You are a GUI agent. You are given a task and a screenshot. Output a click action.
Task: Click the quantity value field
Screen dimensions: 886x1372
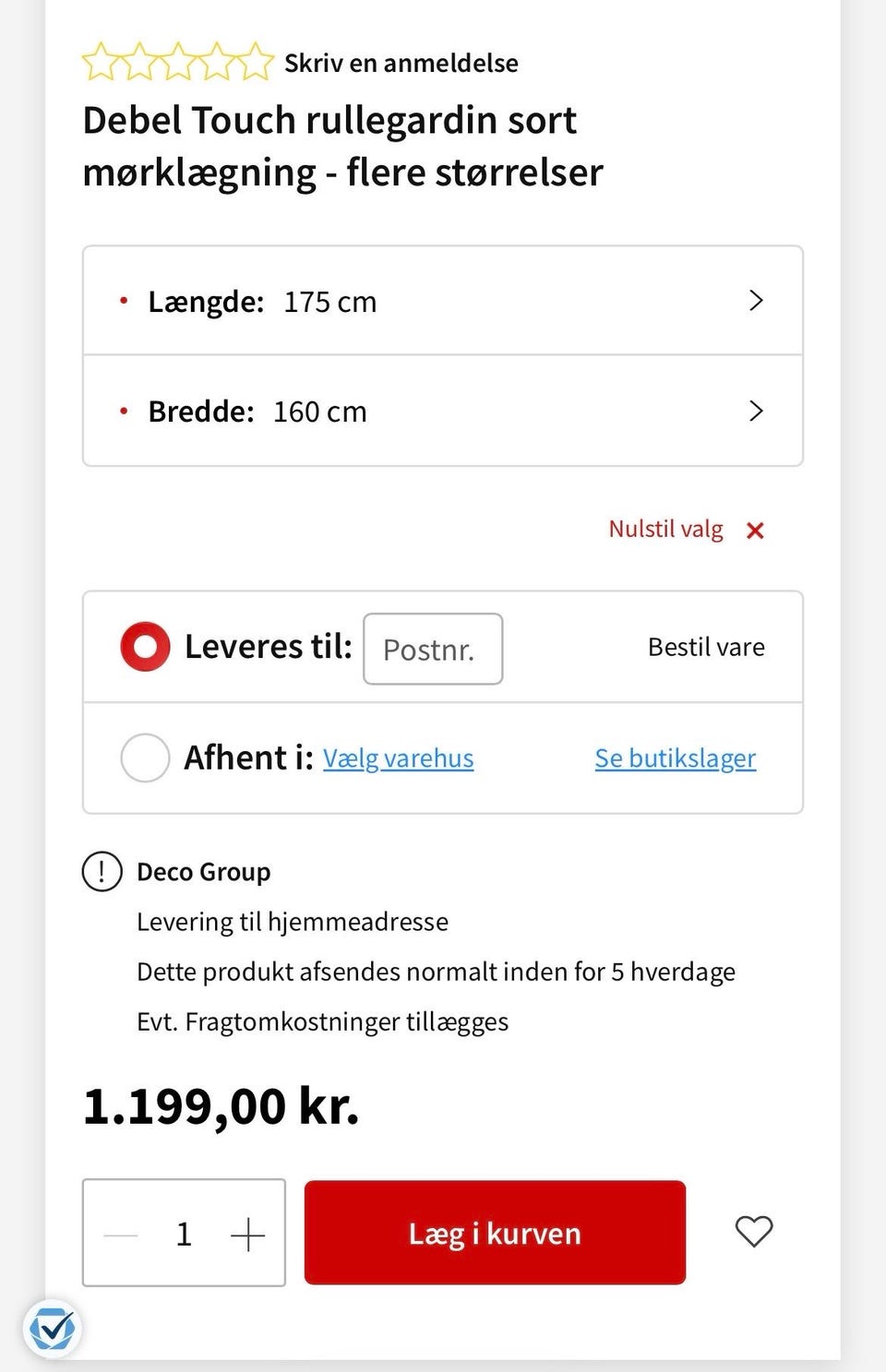click(x=184, y=1234)
